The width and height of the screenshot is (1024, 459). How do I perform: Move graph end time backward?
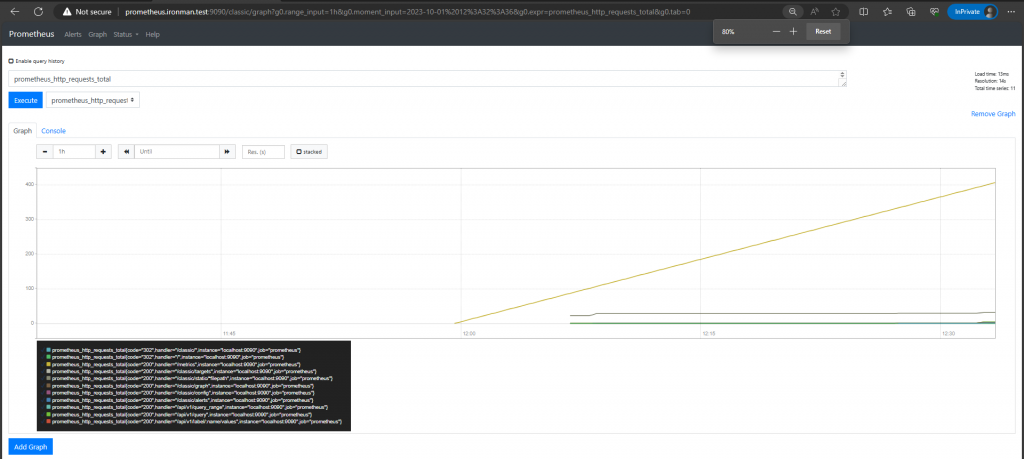click(x=127, y=151)
